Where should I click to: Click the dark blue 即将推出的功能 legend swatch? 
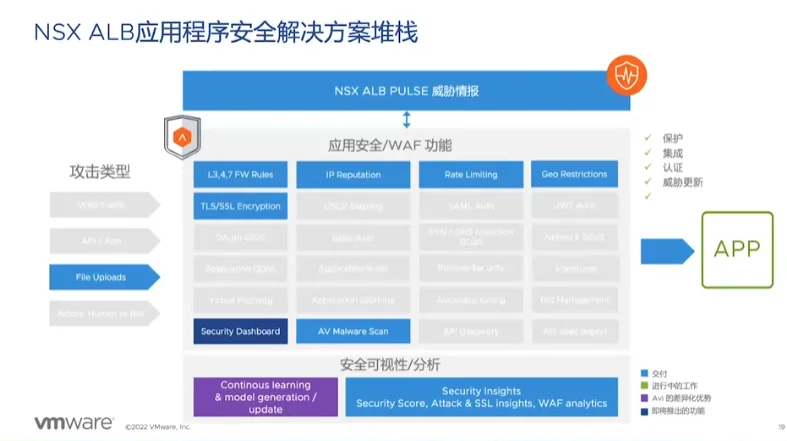(644, 411)
